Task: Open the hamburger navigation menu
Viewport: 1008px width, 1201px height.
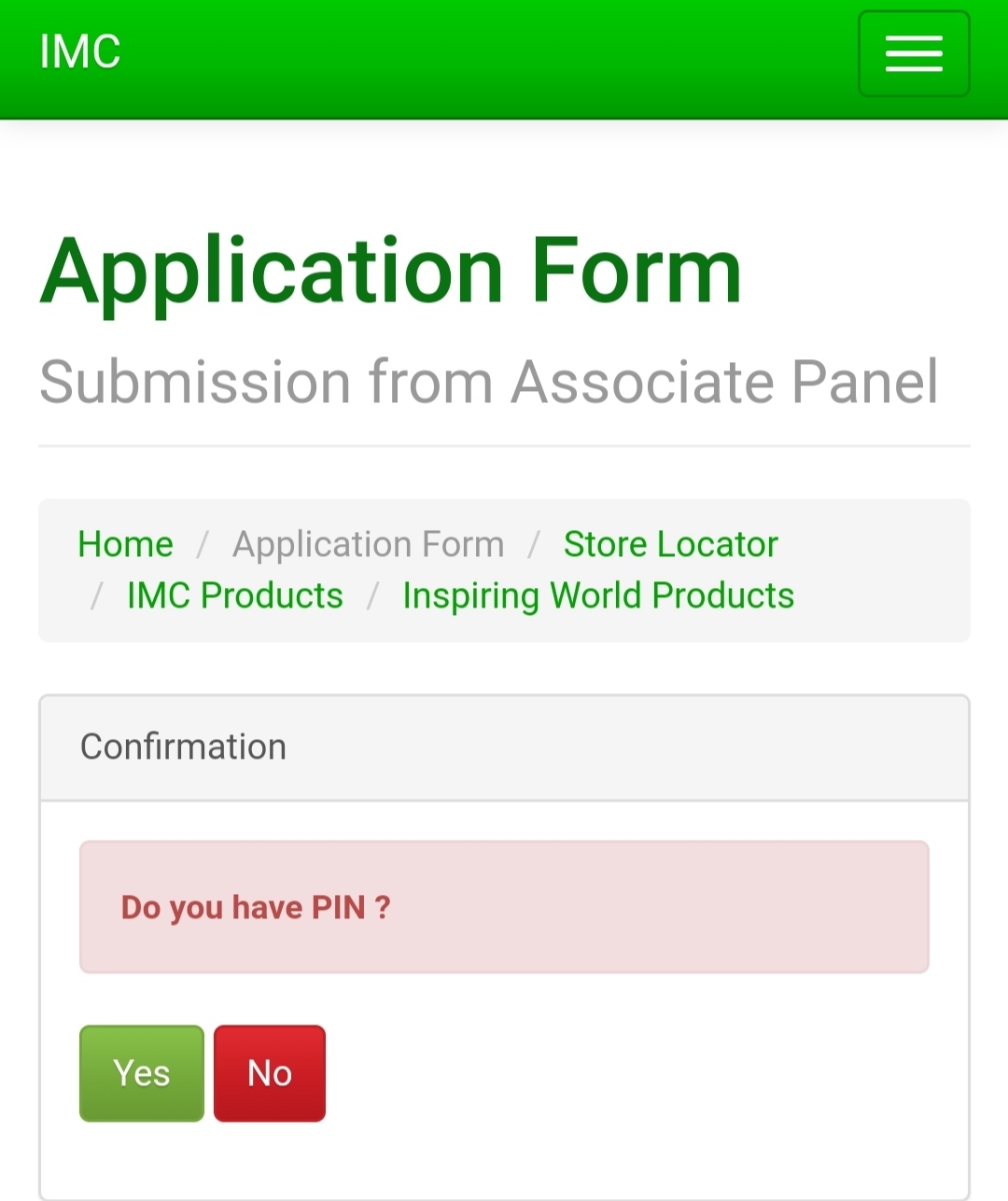Action: 914,53
